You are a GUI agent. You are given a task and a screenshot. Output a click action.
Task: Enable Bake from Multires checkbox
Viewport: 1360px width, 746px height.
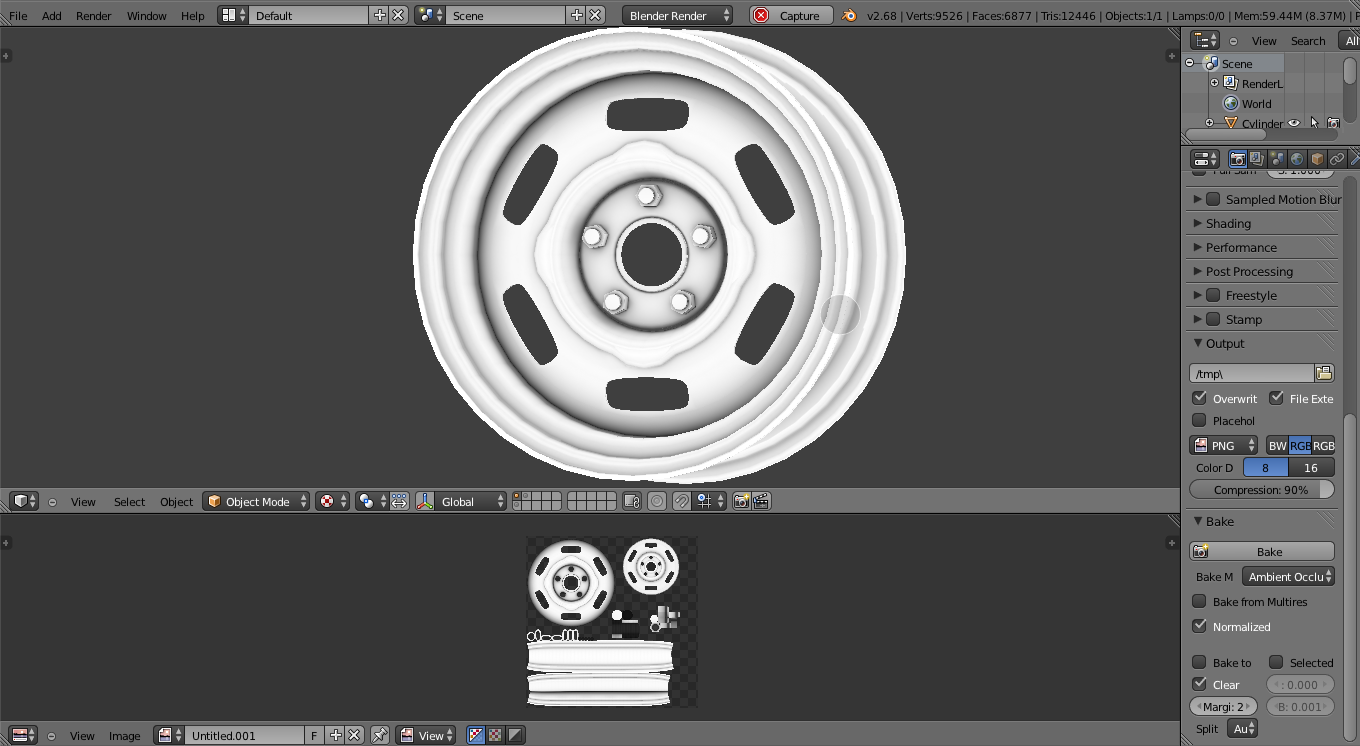point(1199,601)
